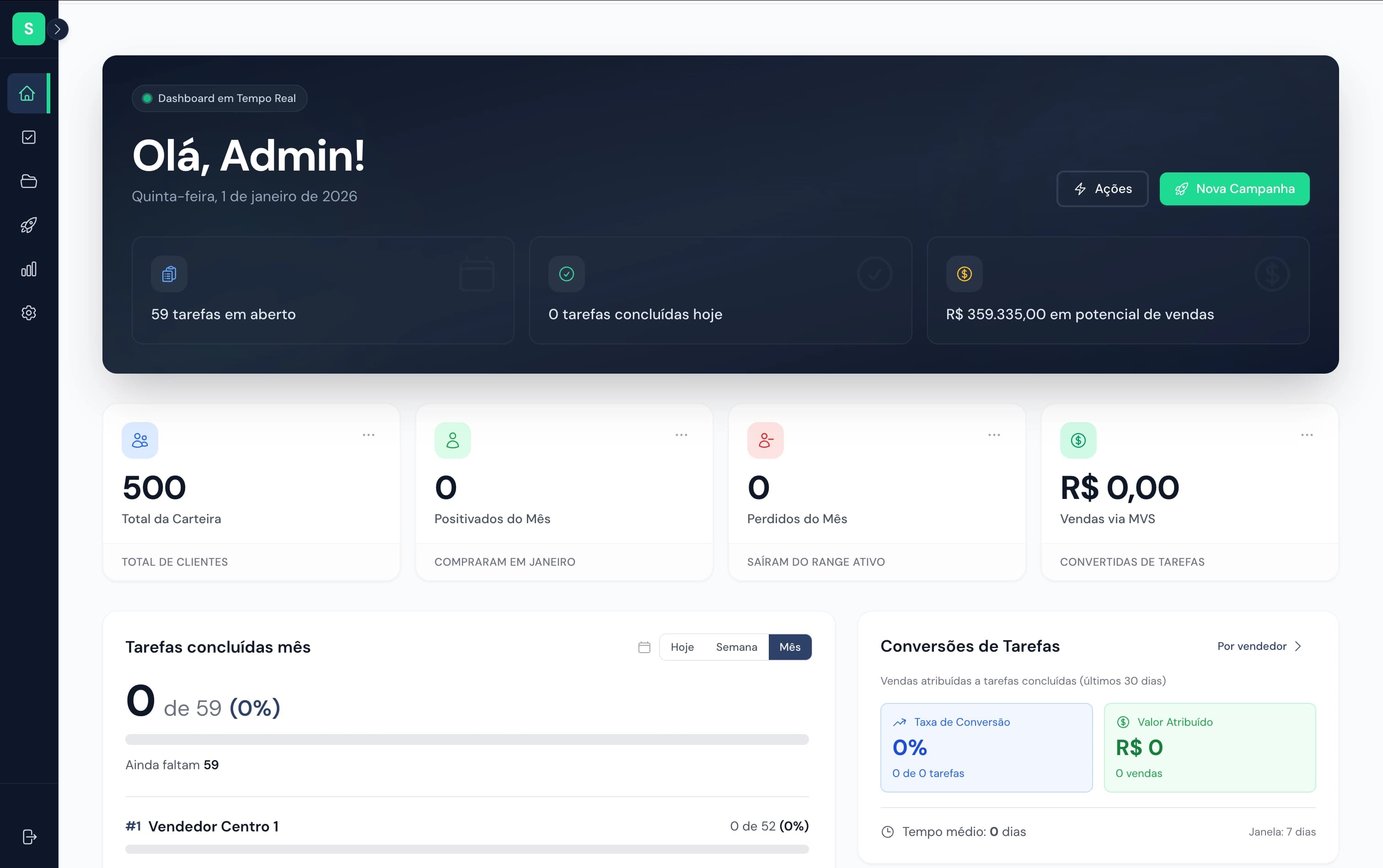The height and width of the screenshot is (868, 1383).
Task: Select the green S avatar at top left
Action: 28,29
